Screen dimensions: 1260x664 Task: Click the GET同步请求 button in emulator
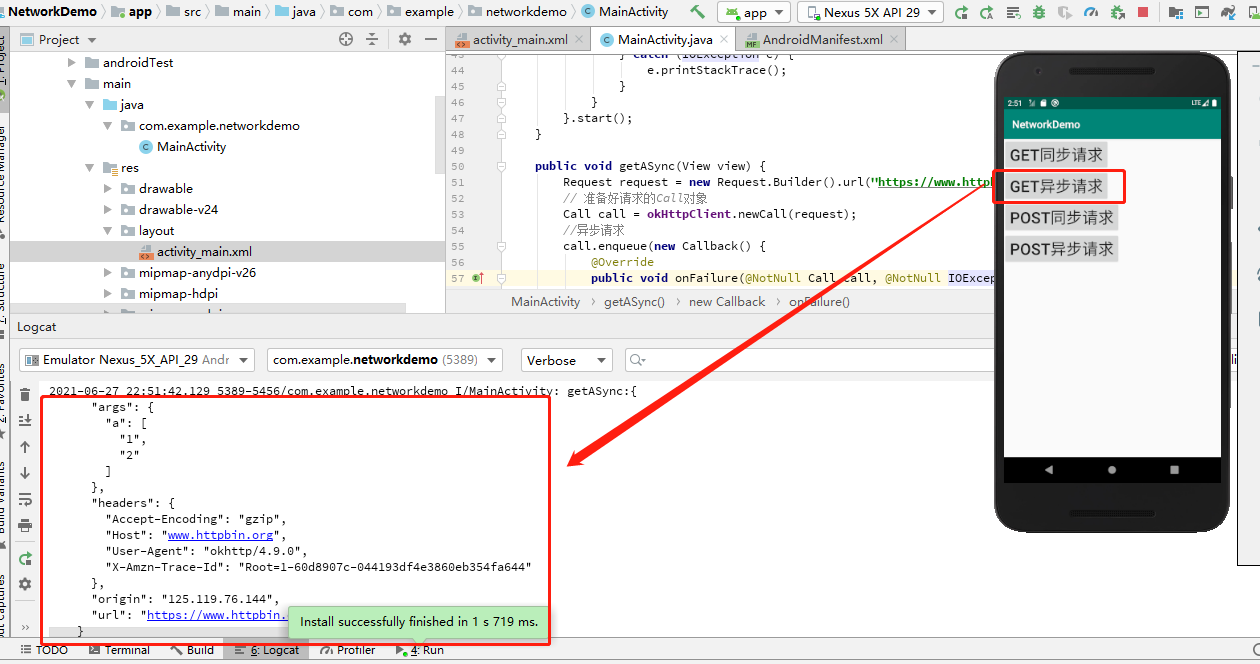pyautogui.click(x=1056, y=155)
